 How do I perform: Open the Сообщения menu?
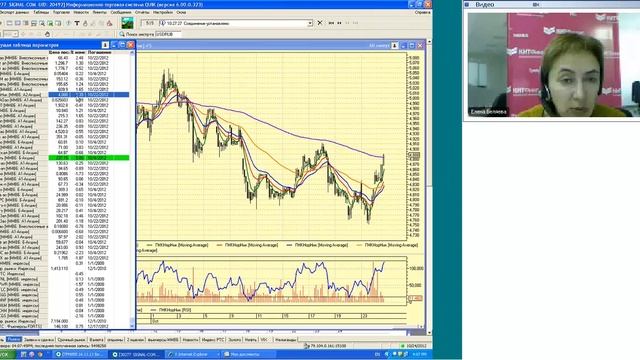click(121, 12)
